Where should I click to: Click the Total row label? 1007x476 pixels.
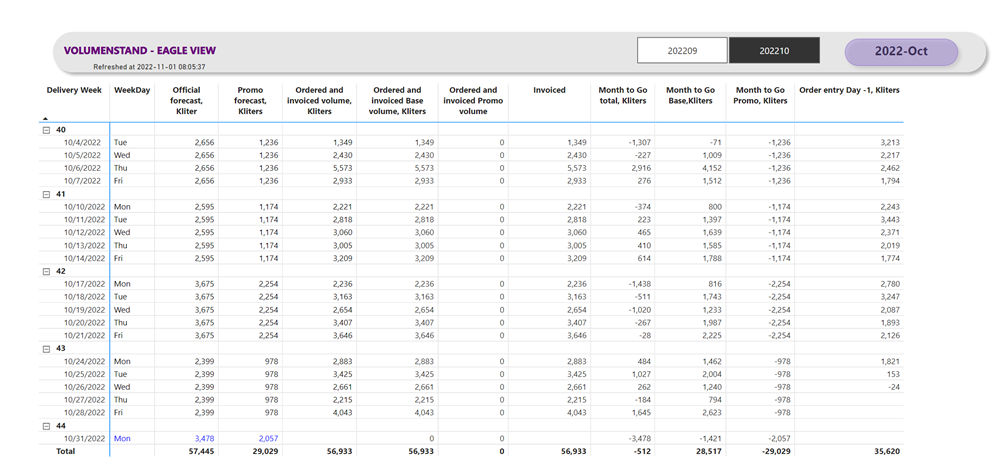[x=64, y=452]
